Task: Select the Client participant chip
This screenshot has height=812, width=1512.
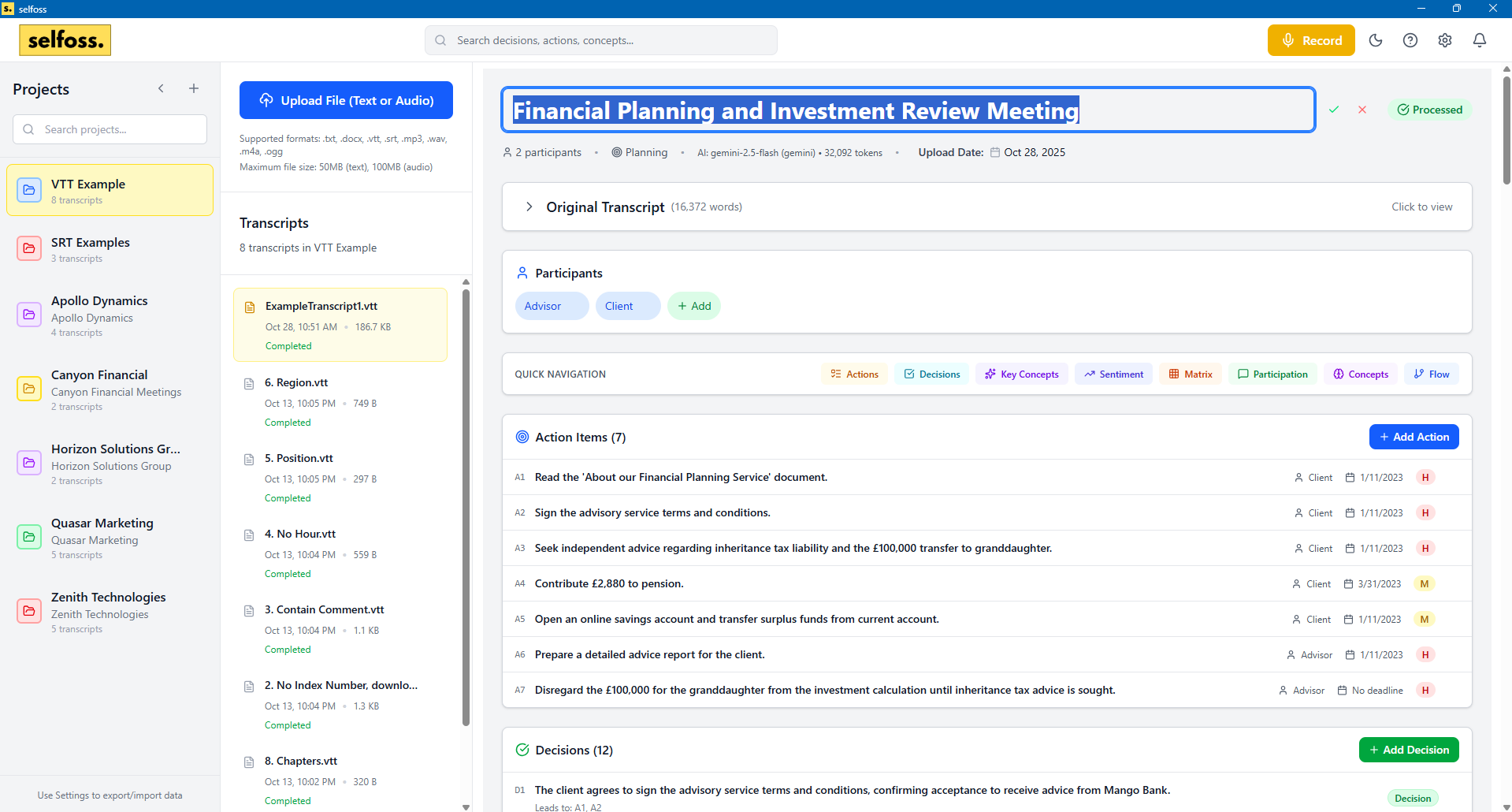Action: [x=628, y=306]
